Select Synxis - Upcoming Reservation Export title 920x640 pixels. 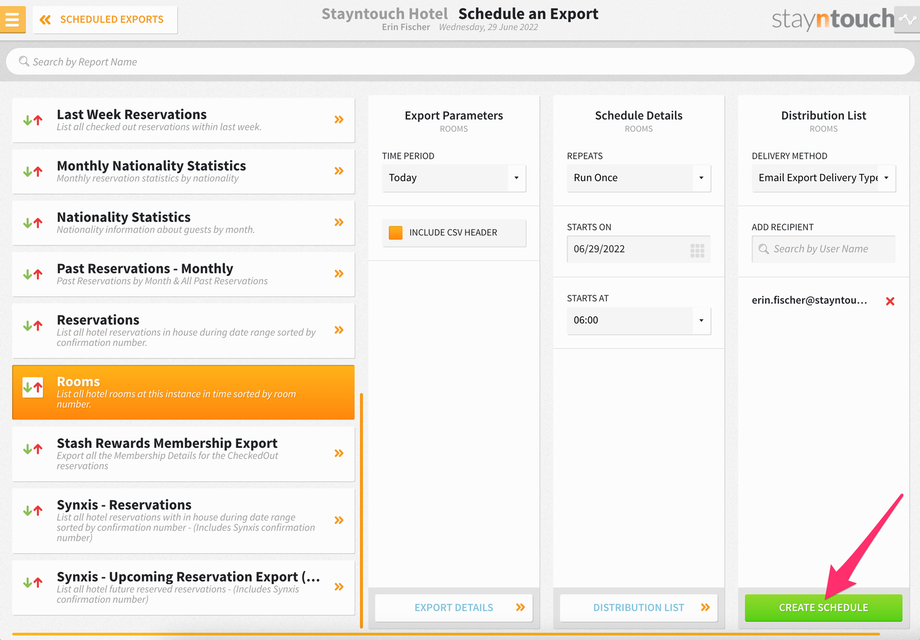point(188,577)
